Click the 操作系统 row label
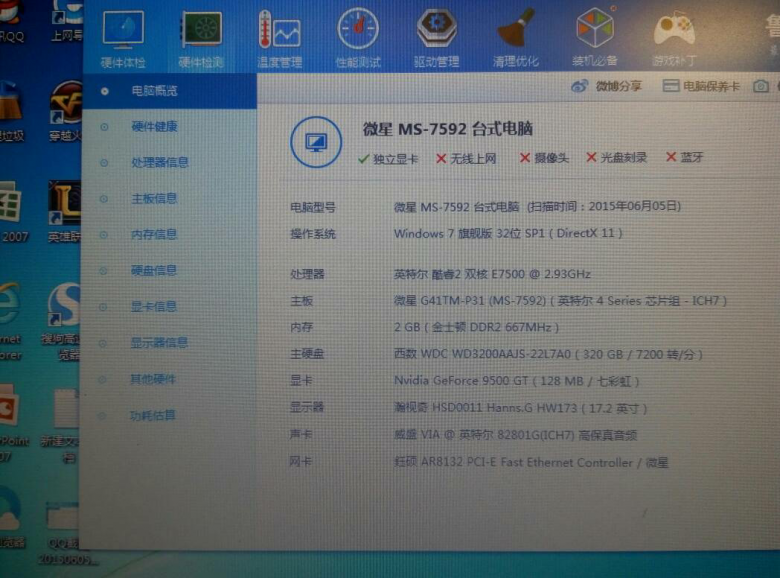This screenshot has width=780, height=578. 313,233
